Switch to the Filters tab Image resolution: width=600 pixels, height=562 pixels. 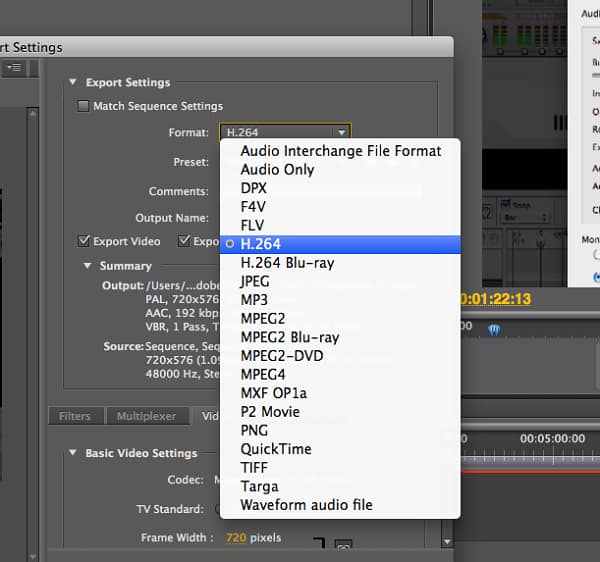click(74, 416)
